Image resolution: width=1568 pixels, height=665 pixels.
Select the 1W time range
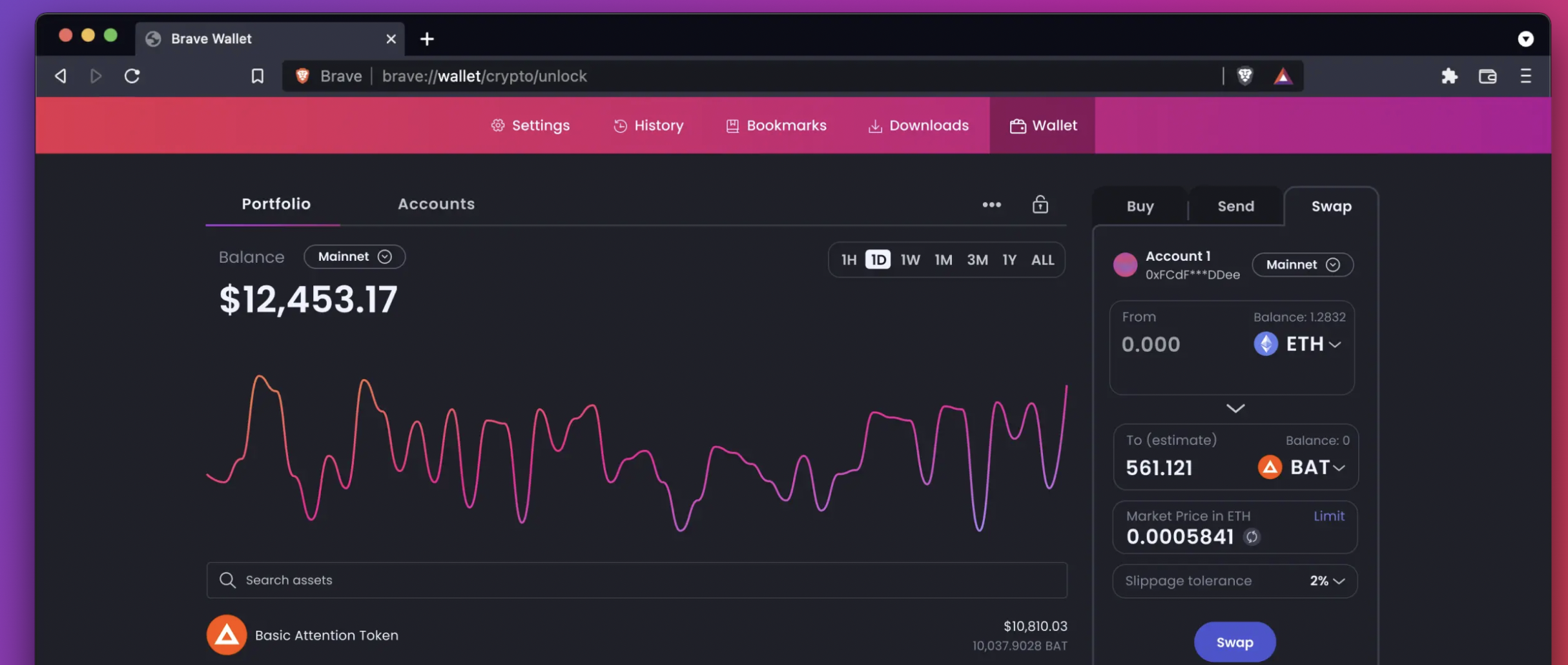coord(911,260)
